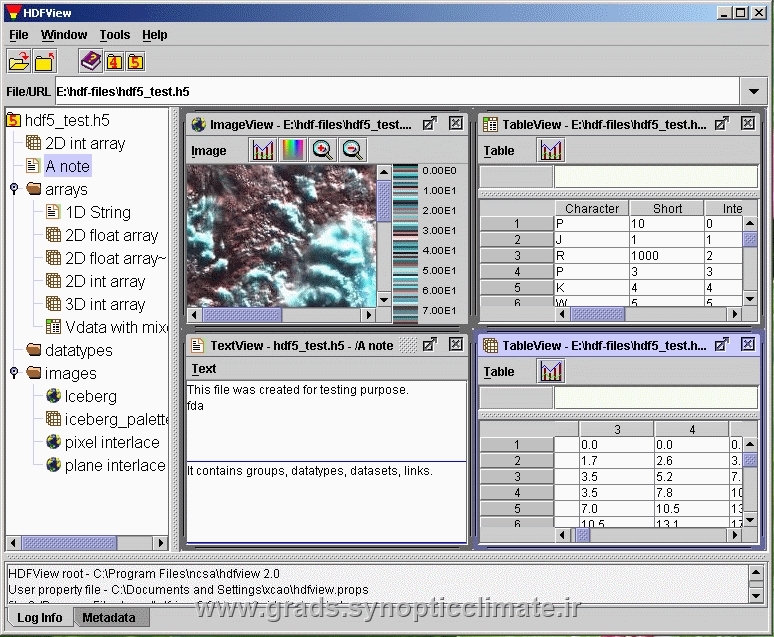
Task: Click the Open file toolbar icon
Action: [19, 62]
